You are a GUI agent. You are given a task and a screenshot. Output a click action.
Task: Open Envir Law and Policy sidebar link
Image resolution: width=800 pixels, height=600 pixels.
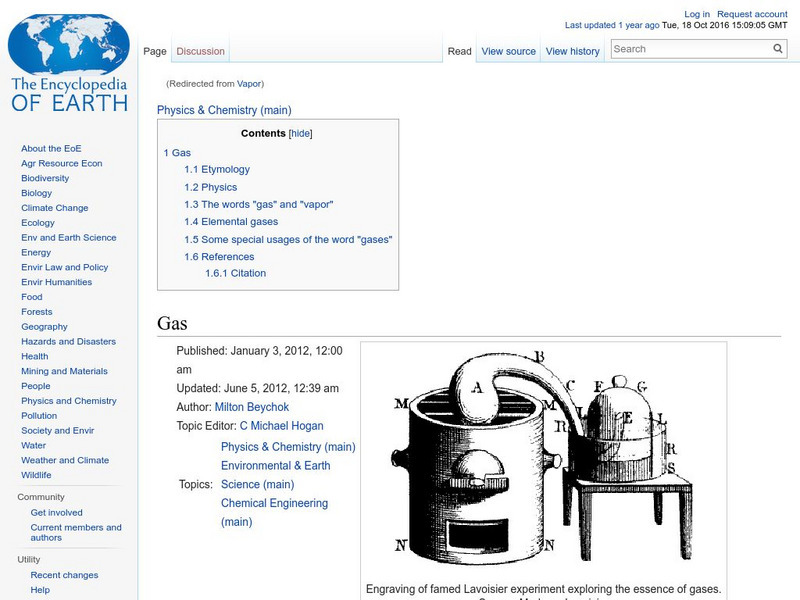(x=64, y=267)
